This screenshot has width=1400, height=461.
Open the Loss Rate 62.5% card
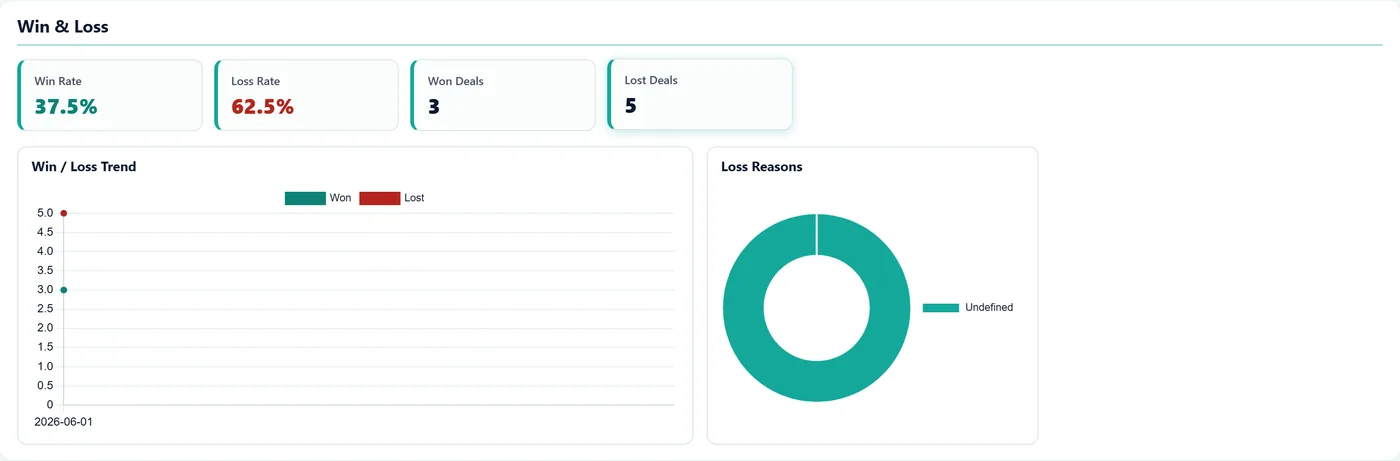pyautogui.click(x=306, y=95)
